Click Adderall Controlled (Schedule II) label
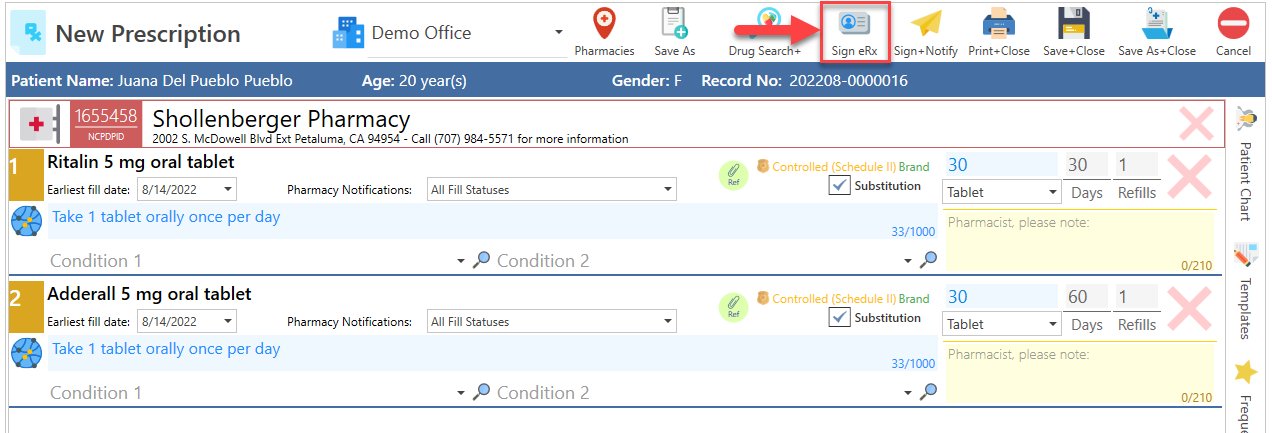The width and height of the screenshot is (1272, 433). 834,299
